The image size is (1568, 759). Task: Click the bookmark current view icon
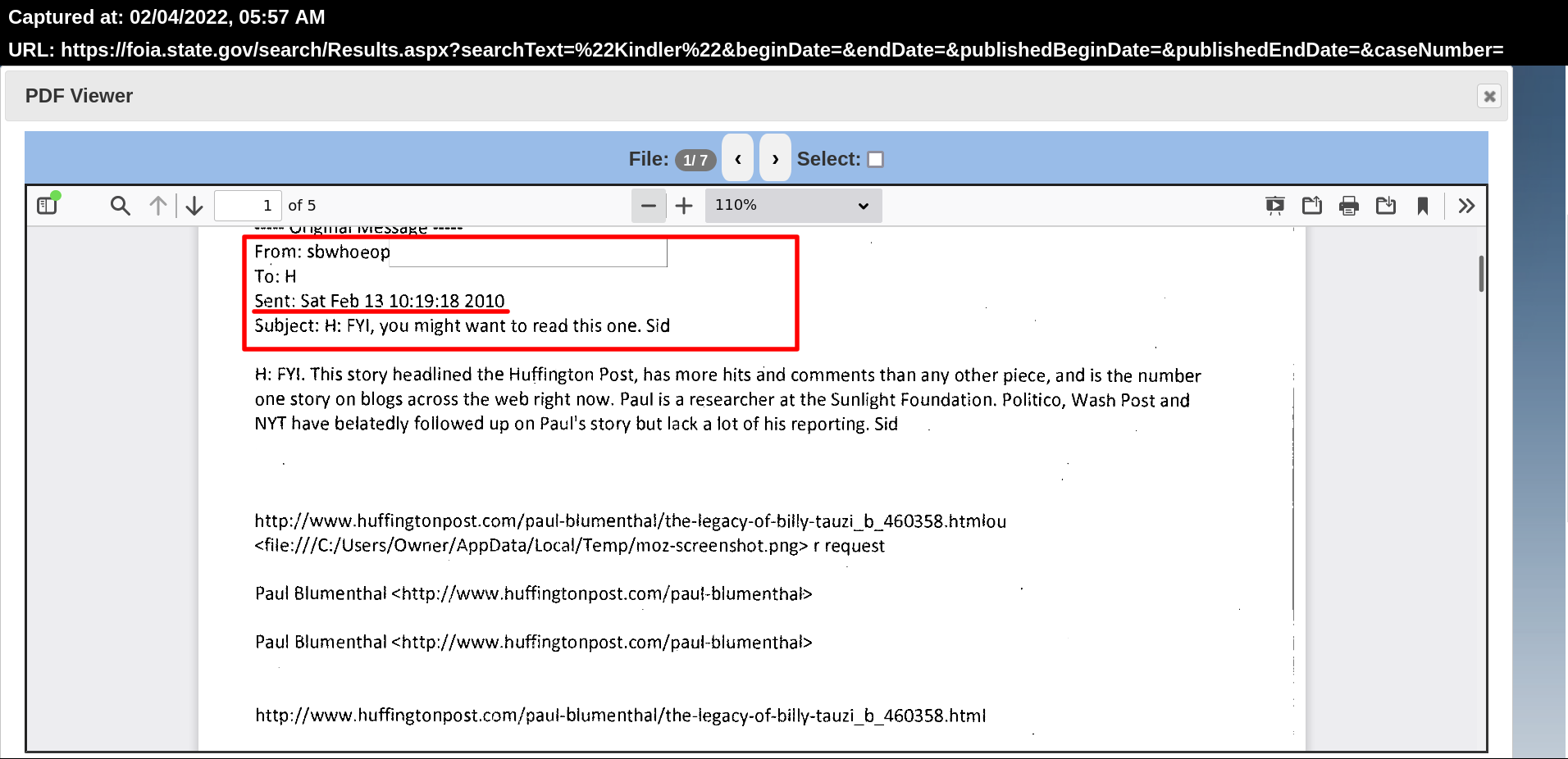(1423, 205)
